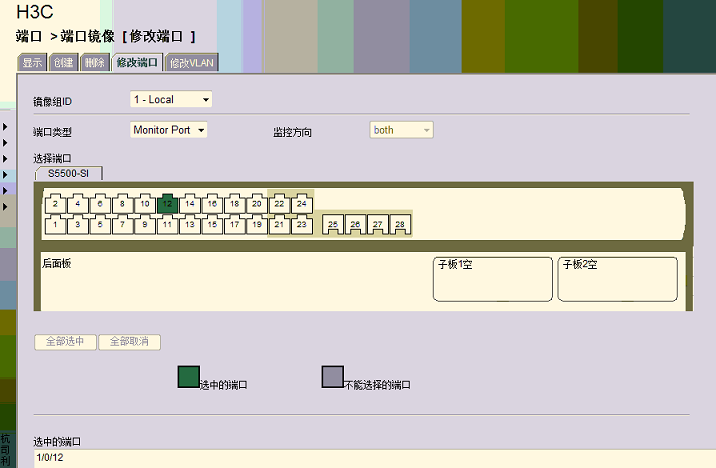Image resolution: width=716 pixels, height=468 pixels.
Task: Select port 1 on the bottom row
Action: [x=55, y=226]
